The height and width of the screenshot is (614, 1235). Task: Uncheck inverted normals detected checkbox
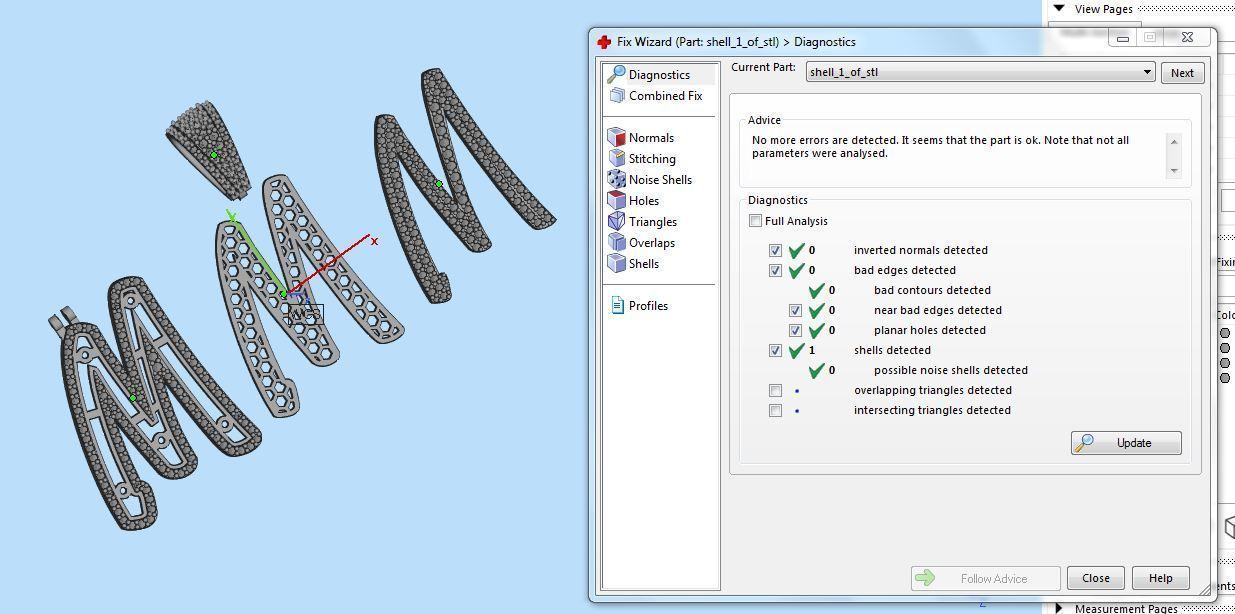[775, 250]
